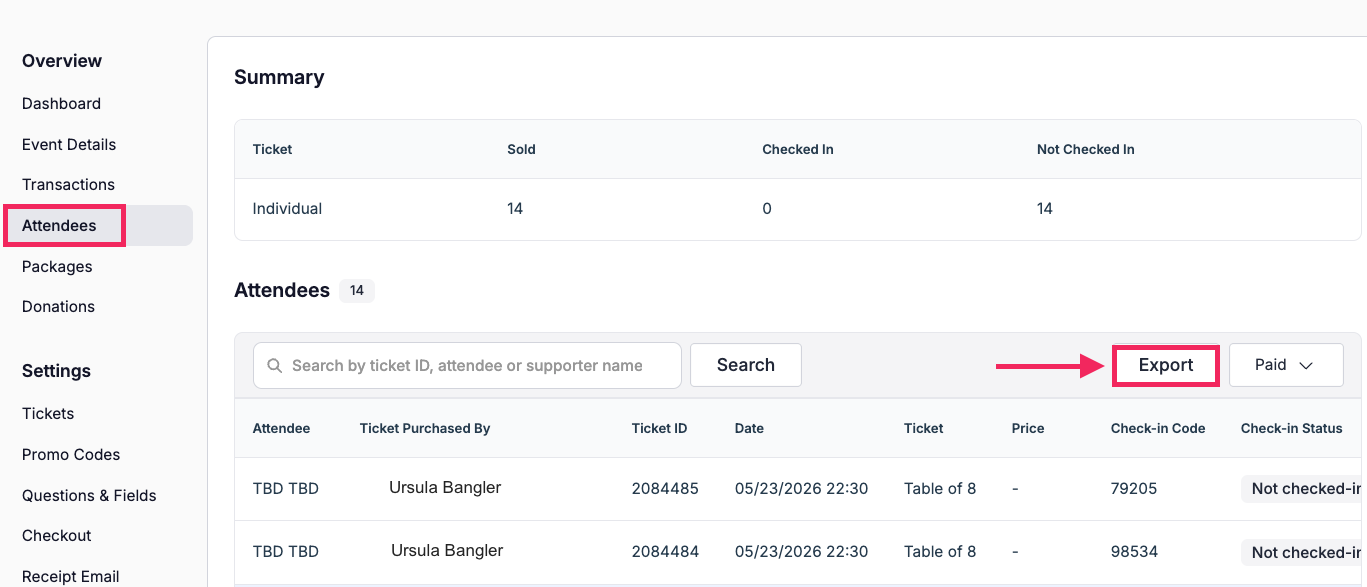Click TBD TBD attendee in ticket 2084485 row
This screenshot has width=1367, height=587.
tap(286, 489)
